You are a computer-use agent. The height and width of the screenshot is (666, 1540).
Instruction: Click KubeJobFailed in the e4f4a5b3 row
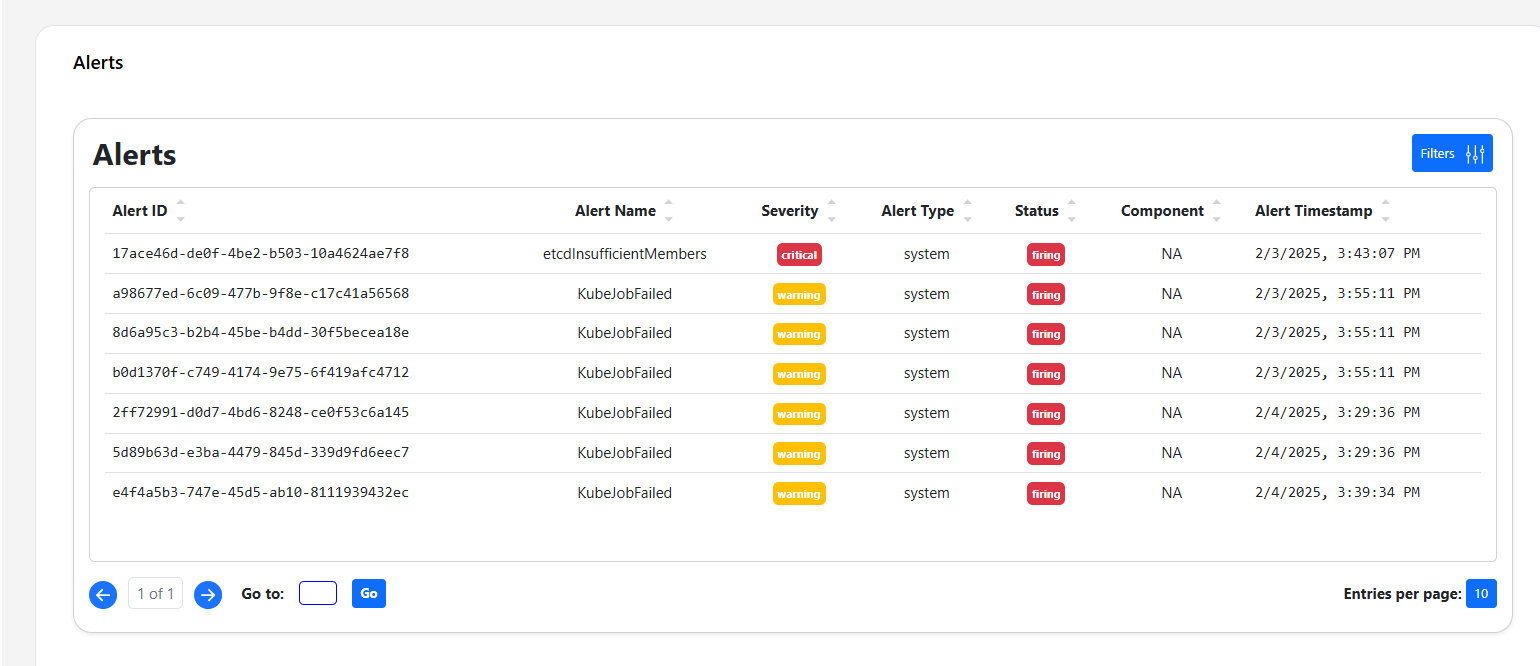(x=625, y=493)
